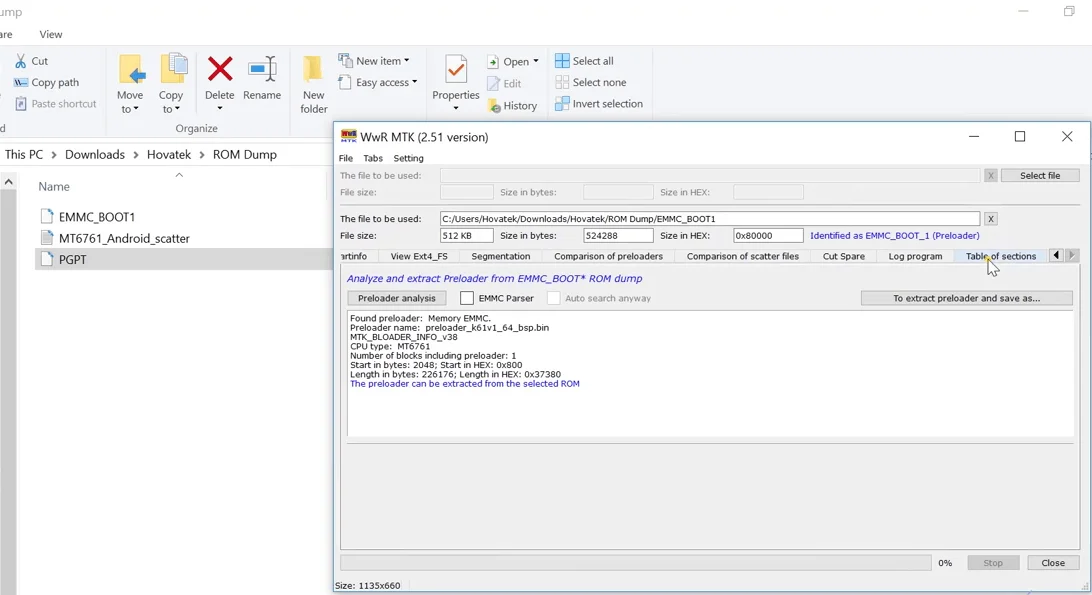Open Properties via checkmark icon
Viewport: 1092px width, 595px height.
tap(456, 70)
